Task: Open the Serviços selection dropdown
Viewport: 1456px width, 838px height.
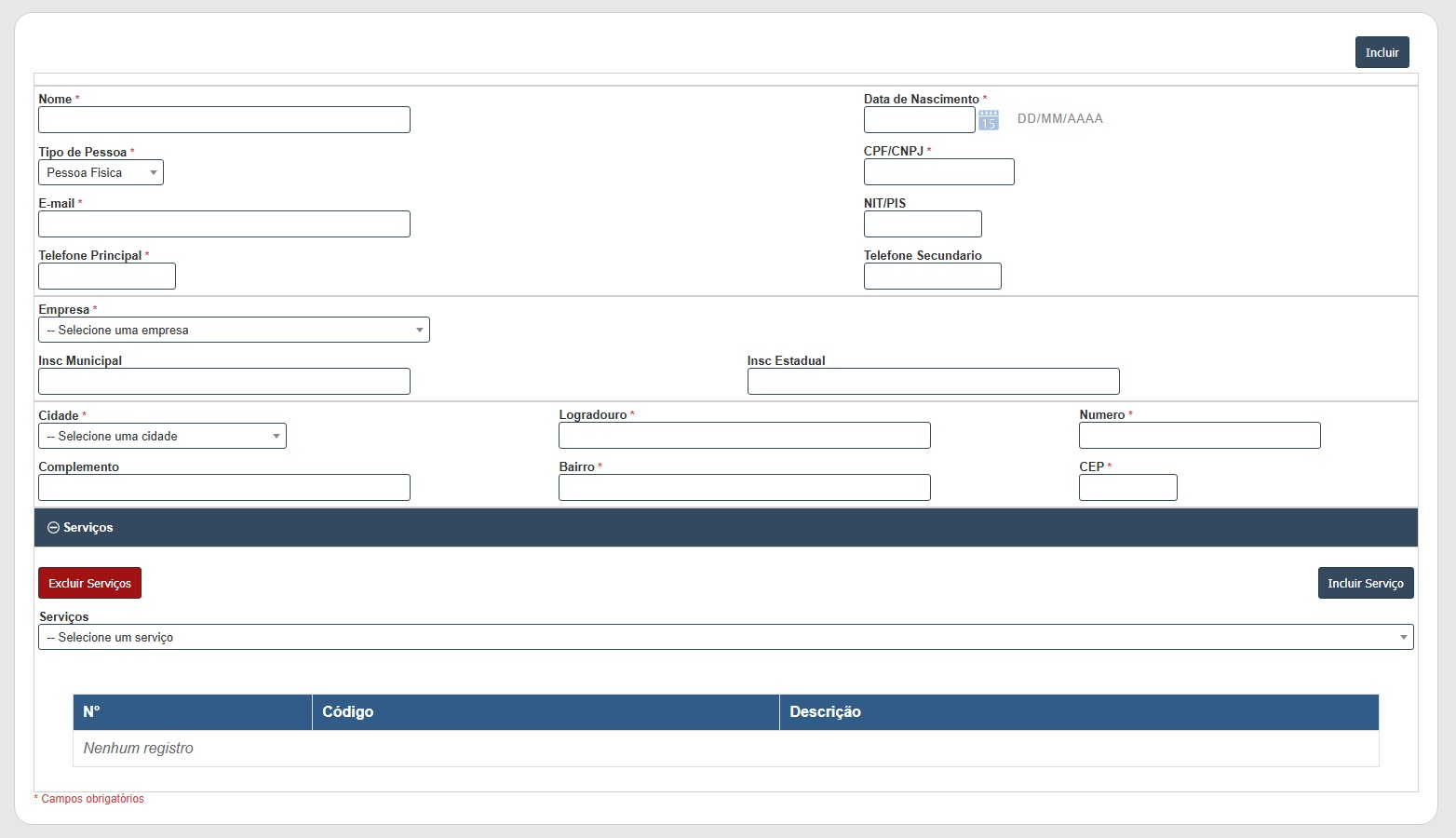Action: pyautogui.click(x=726, y=637)
